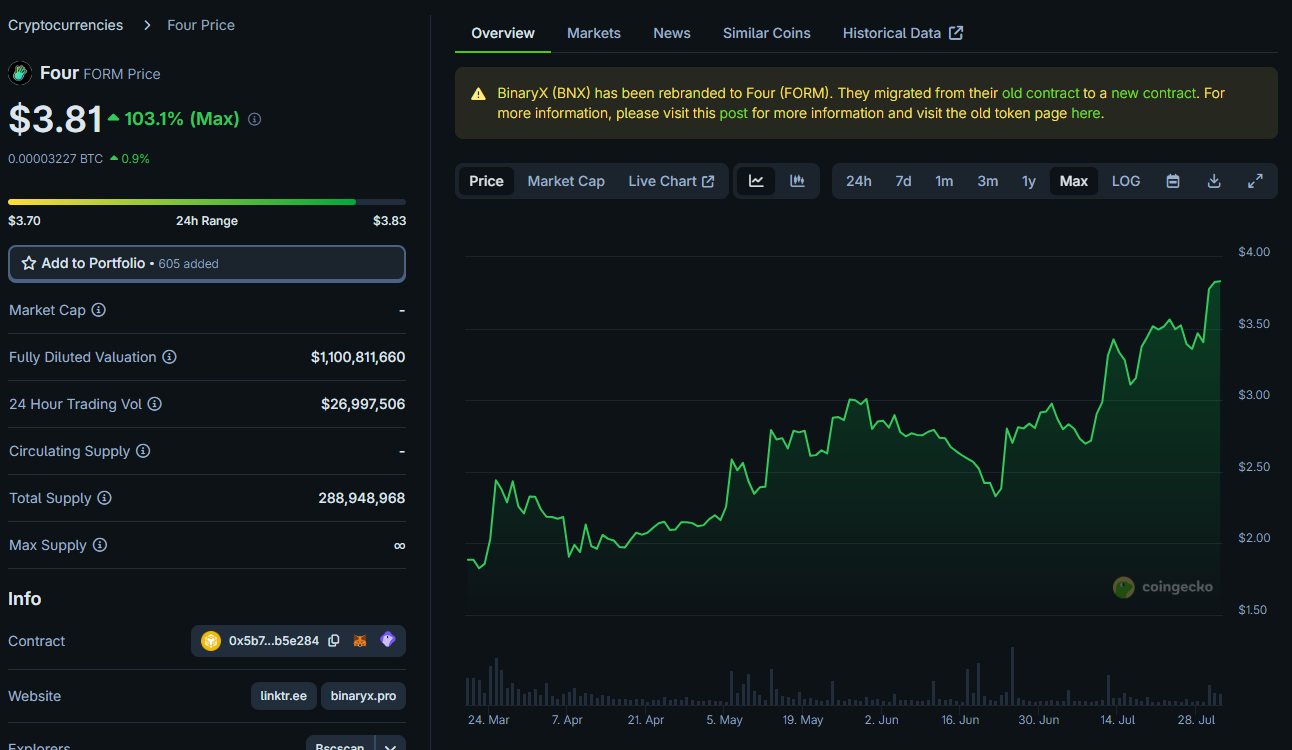Show Market Cap info tooltip icon
The width and height of the screenshot is (1292, 750).
point(98,310)
